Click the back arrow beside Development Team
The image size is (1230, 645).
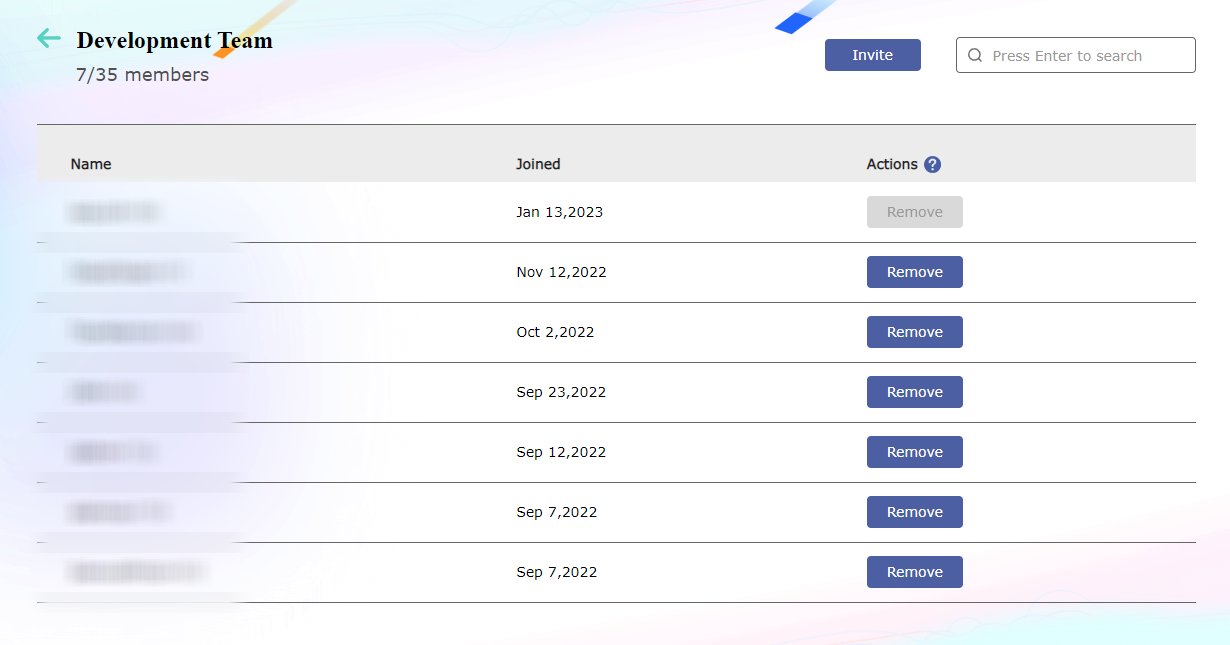[x=48, y=39]
